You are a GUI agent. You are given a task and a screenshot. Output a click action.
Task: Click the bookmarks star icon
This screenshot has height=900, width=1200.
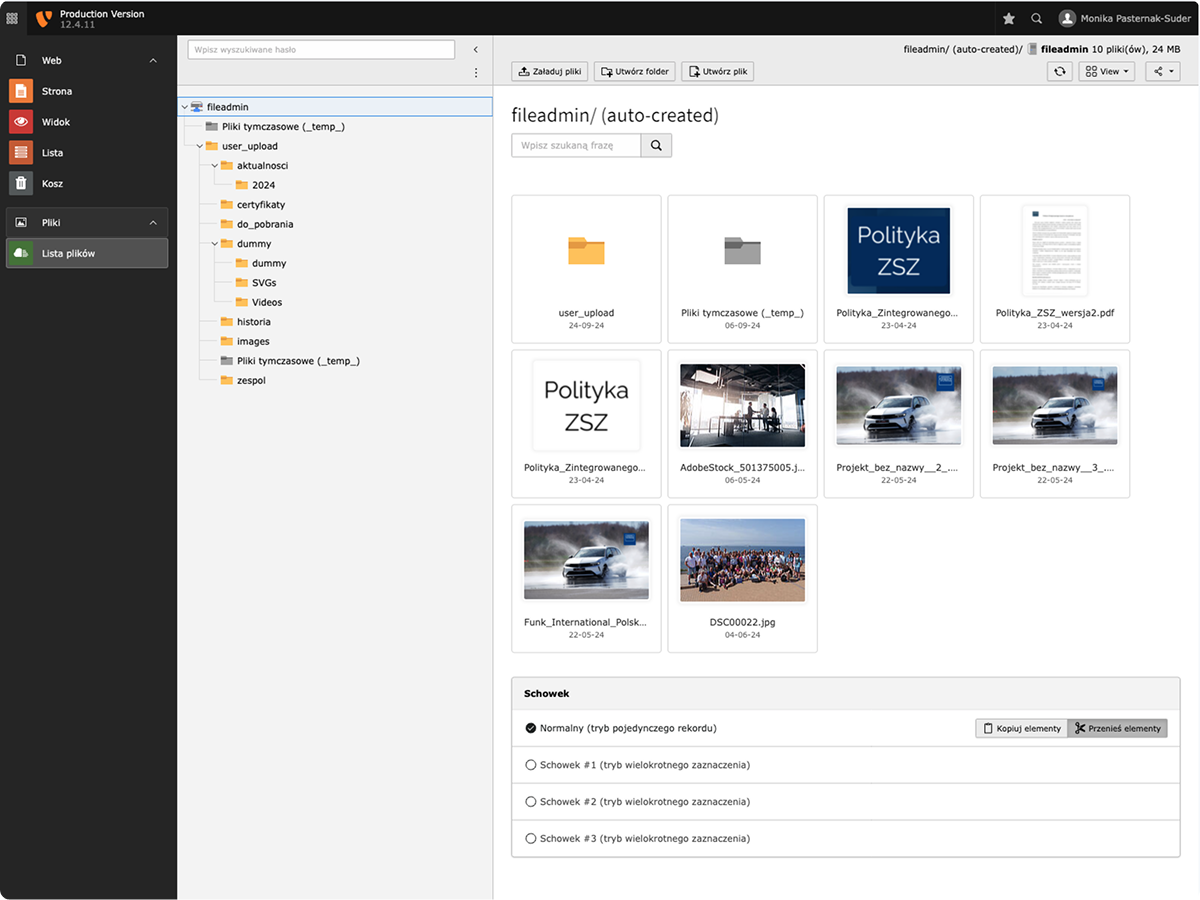pos(1009,18)
